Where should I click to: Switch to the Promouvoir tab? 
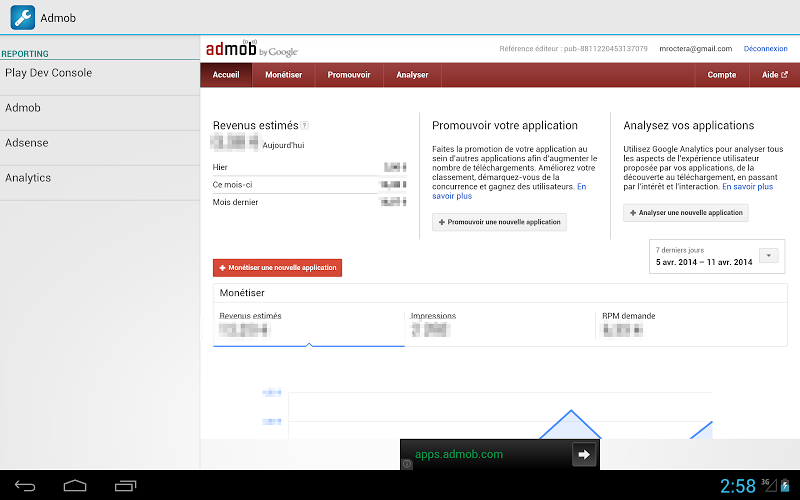pos(349,75)
